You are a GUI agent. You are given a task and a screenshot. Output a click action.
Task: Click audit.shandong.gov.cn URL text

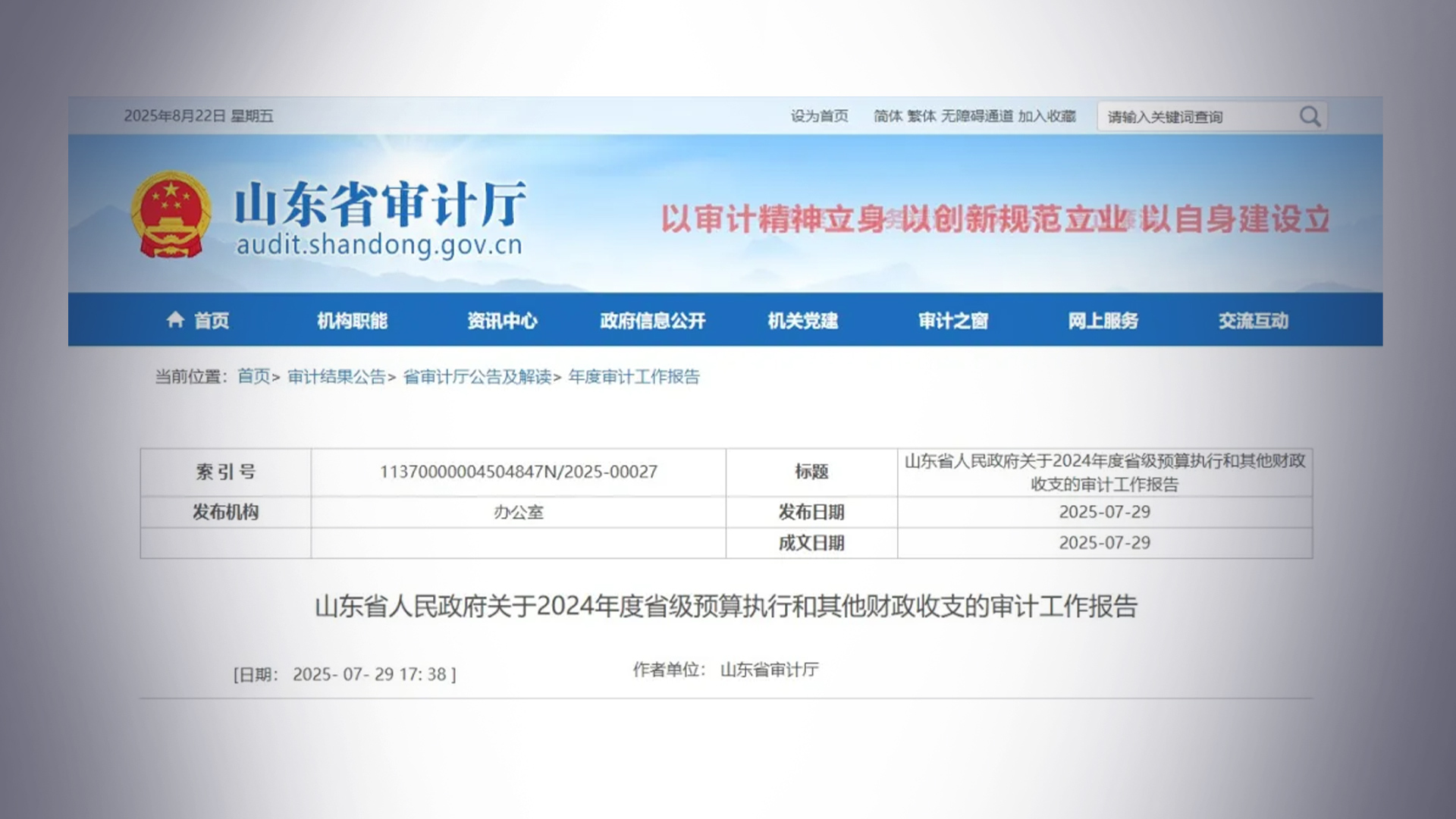coord(379,245)
